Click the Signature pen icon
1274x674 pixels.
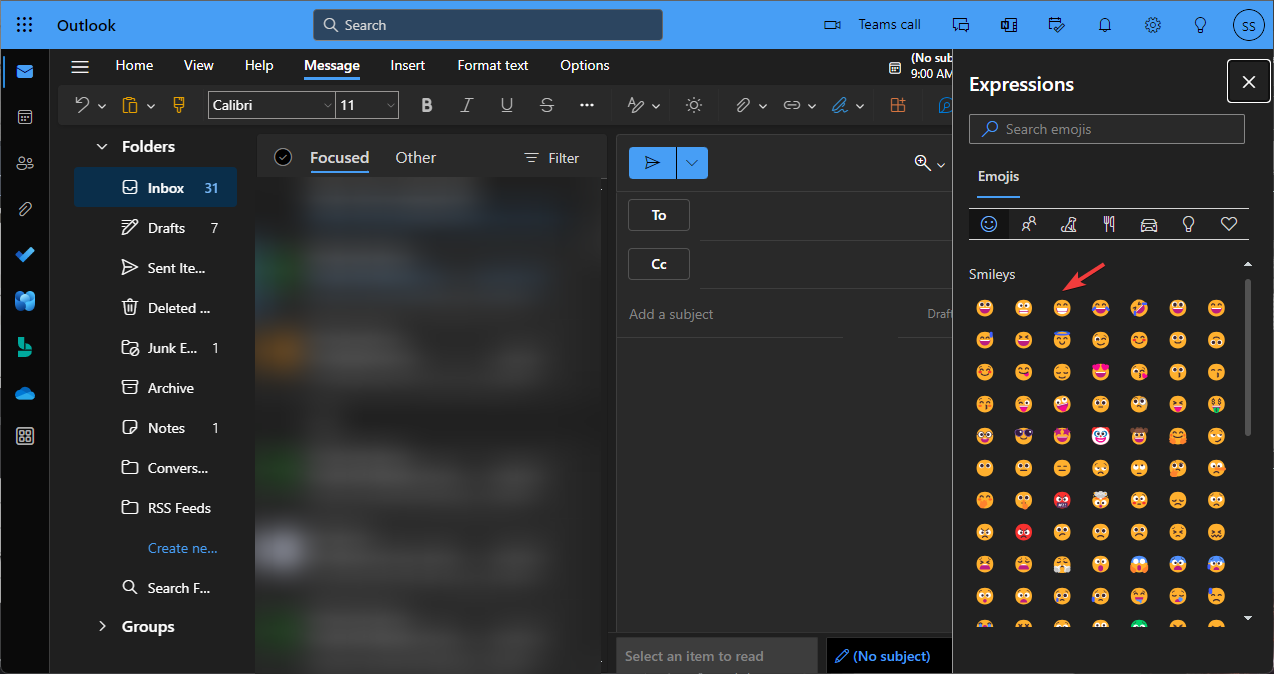pos(840,105)
